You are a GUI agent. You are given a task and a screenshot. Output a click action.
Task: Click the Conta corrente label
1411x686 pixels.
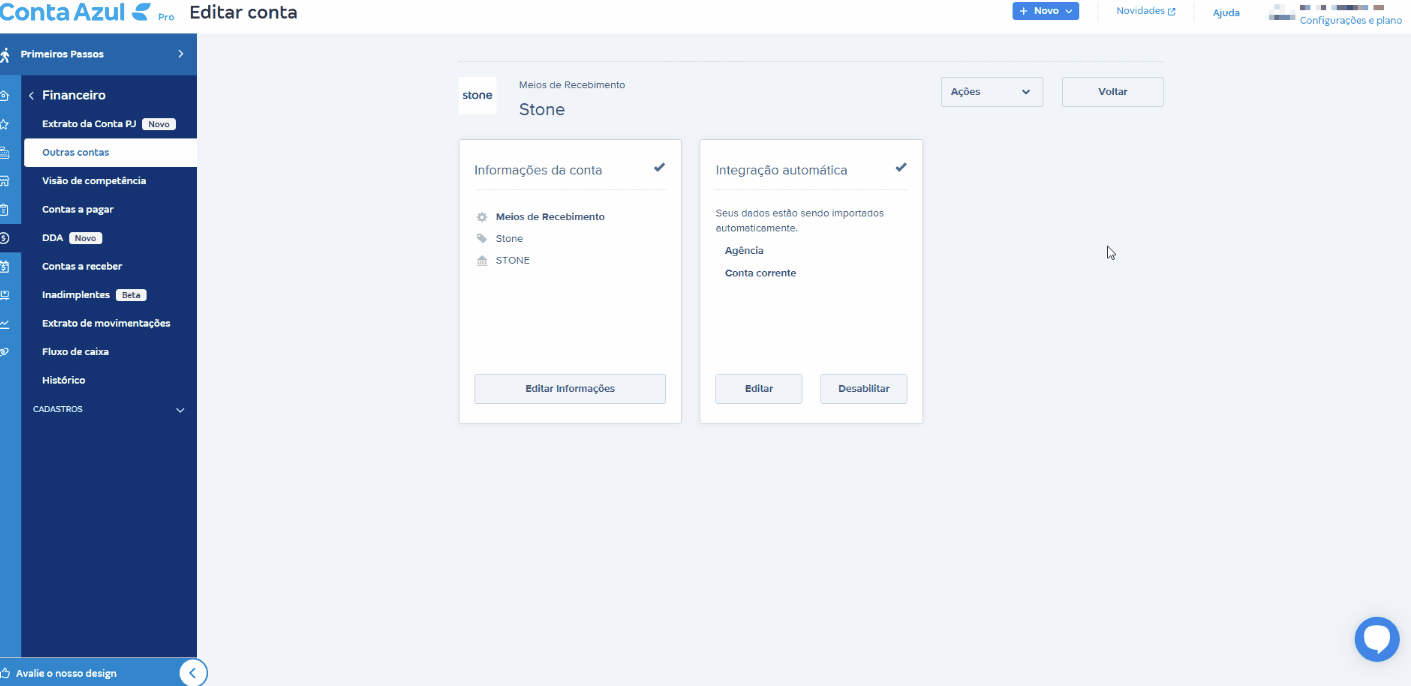tap(760, 273)
